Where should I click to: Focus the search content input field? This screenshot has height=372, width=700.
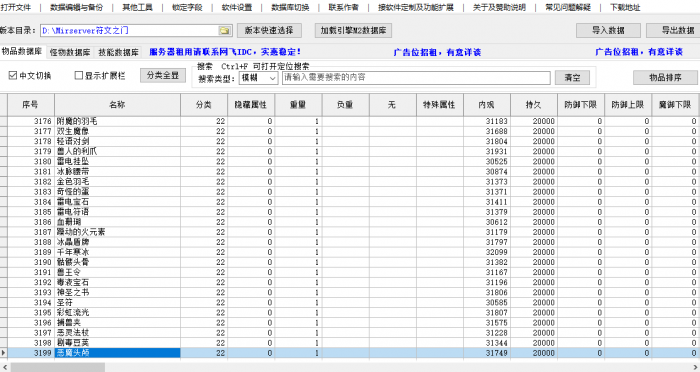[416, 78]
